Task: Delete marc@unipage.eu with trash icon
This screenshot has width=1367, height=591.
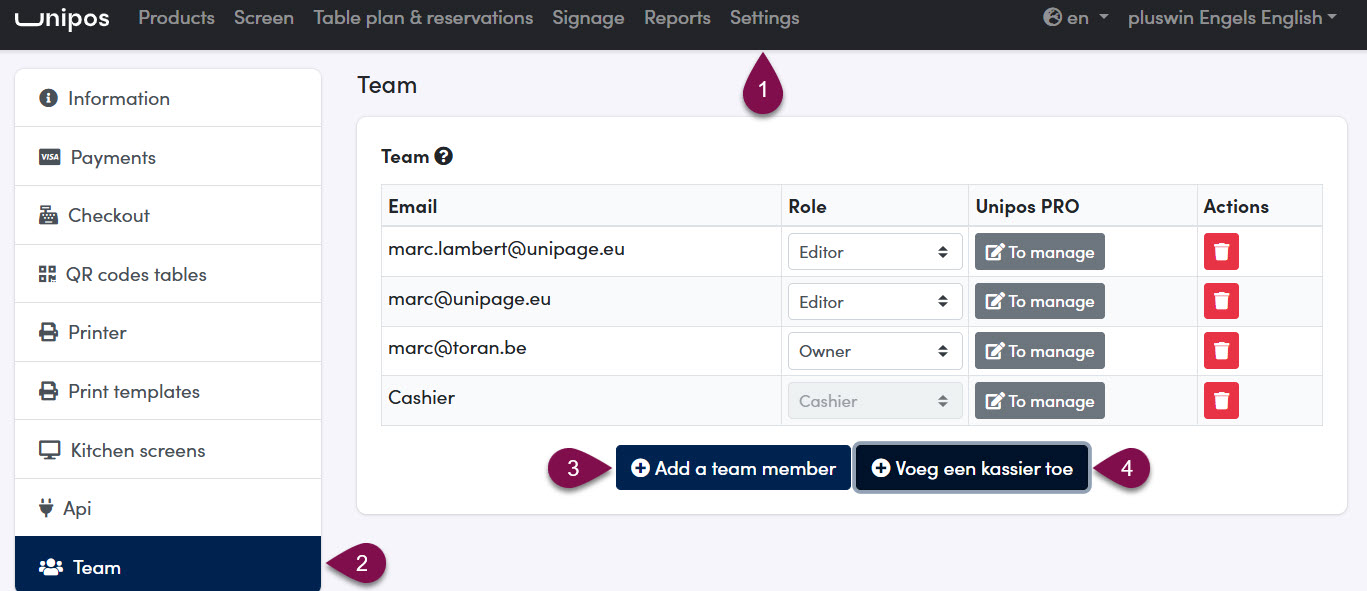Action: tap(1221, 302)
